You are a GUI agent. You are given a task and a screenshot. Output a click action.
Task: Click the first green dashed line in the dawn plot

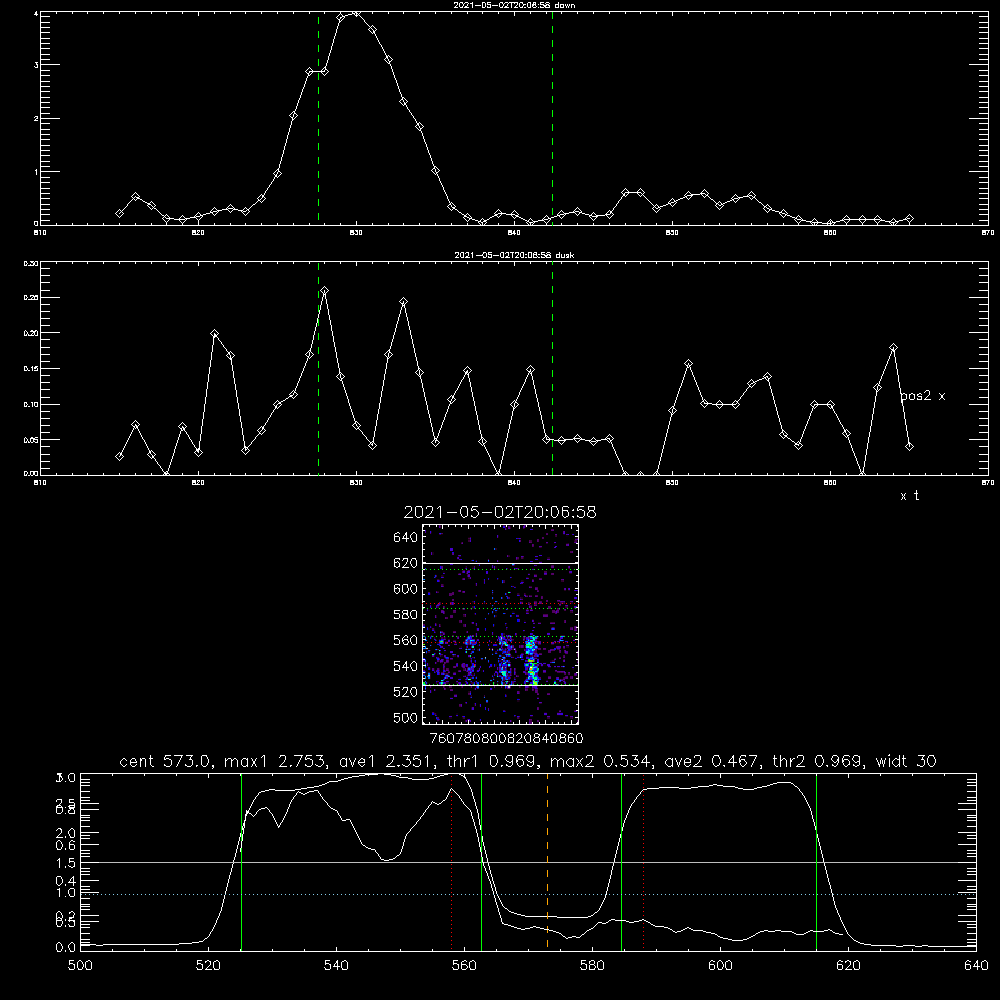[x=318, y=118]
